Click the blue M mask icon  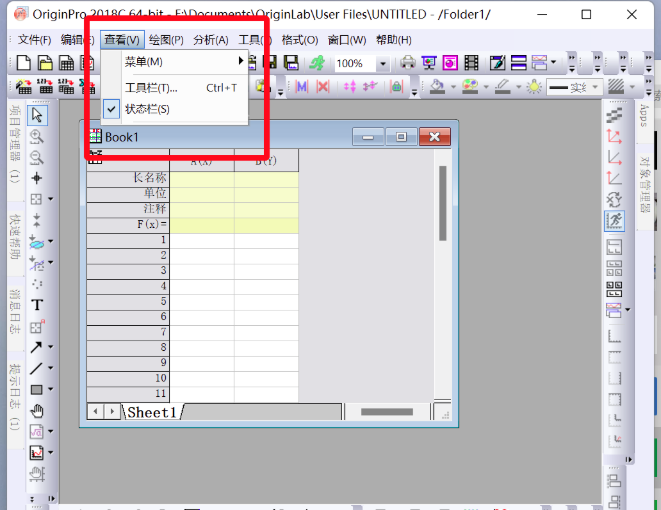pyautogui.click(x=301, y=87)
